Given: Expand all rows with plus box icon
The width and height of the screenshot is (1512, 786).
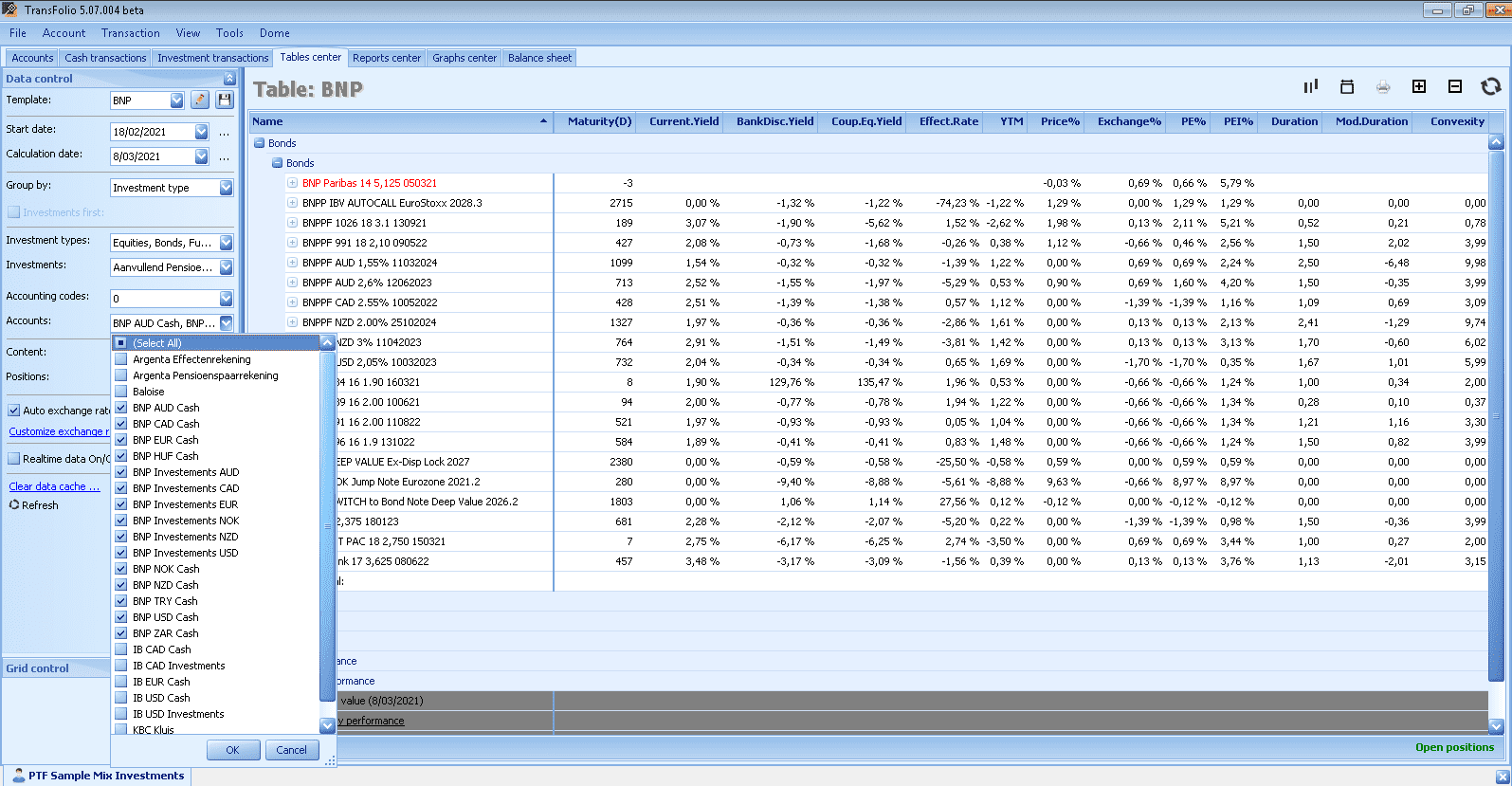Looking at the screenshot, I should point(1419,87).
